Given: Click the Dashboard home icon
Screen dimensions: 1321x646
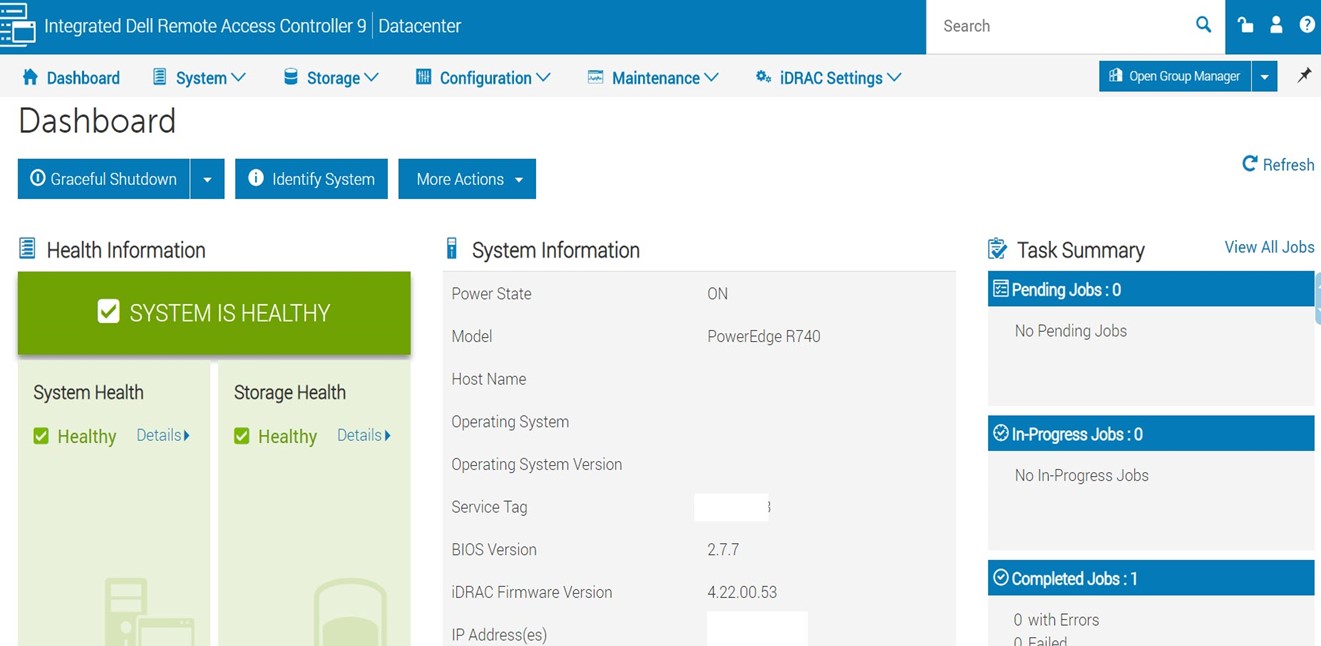Looking at the screenshot, I should pyautogui.click(x=30, y=77).
